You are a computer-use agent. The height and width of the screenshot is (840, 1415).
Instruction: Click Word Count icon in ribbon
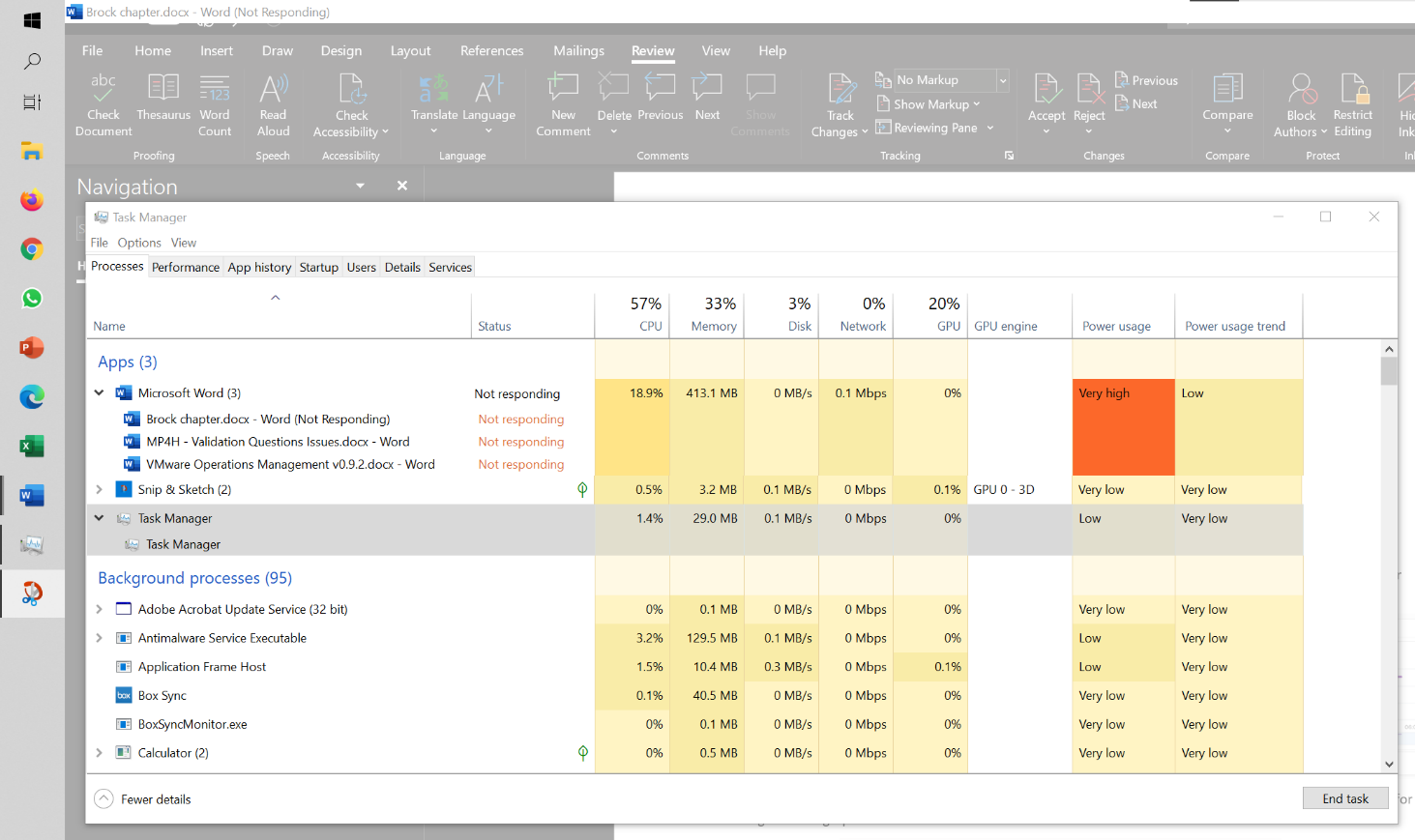click(x=215, y=88)
